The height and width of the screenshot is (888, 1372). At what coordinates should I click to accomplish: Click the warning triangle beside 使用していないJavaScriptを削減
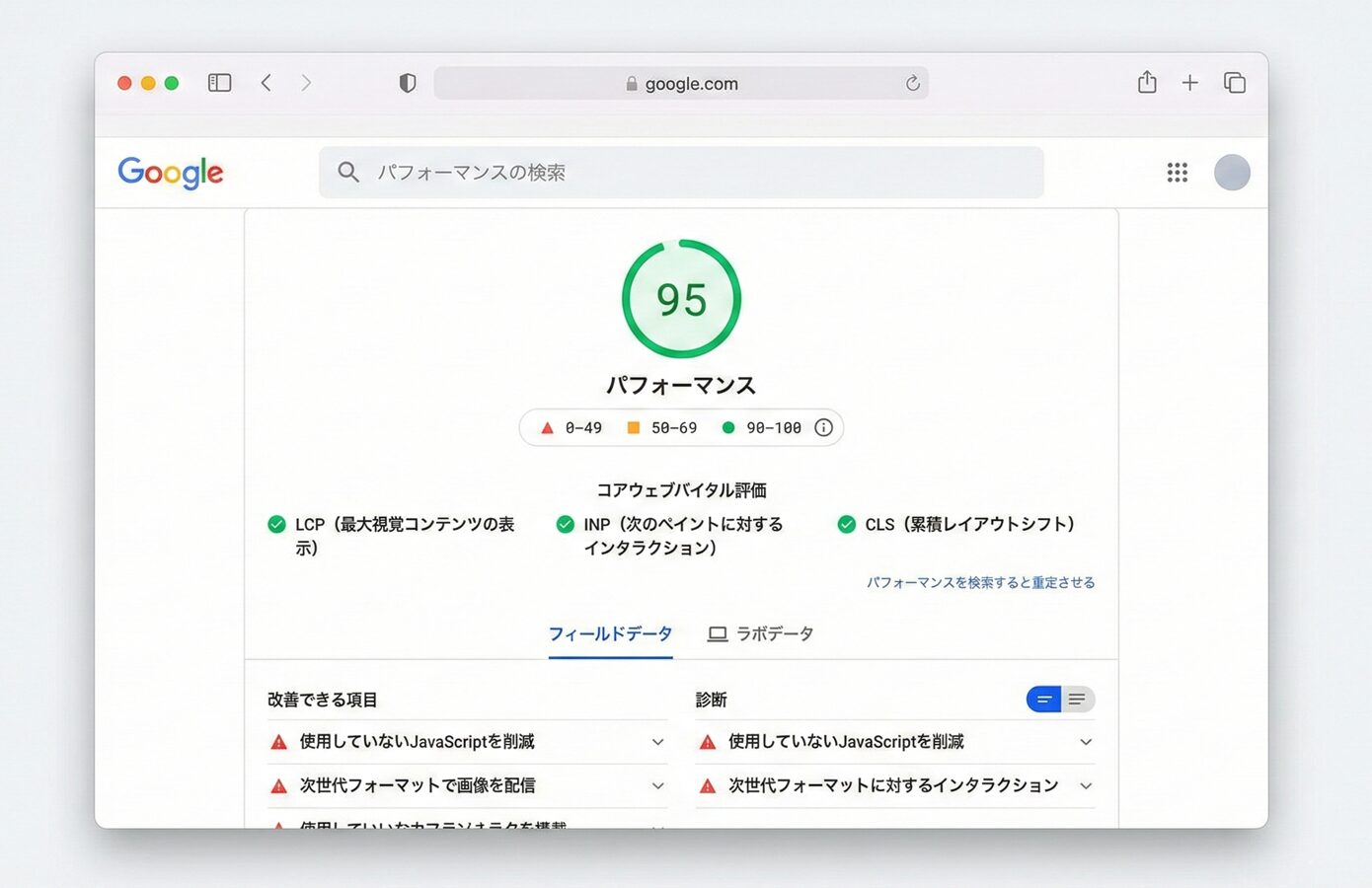(276, 742)
